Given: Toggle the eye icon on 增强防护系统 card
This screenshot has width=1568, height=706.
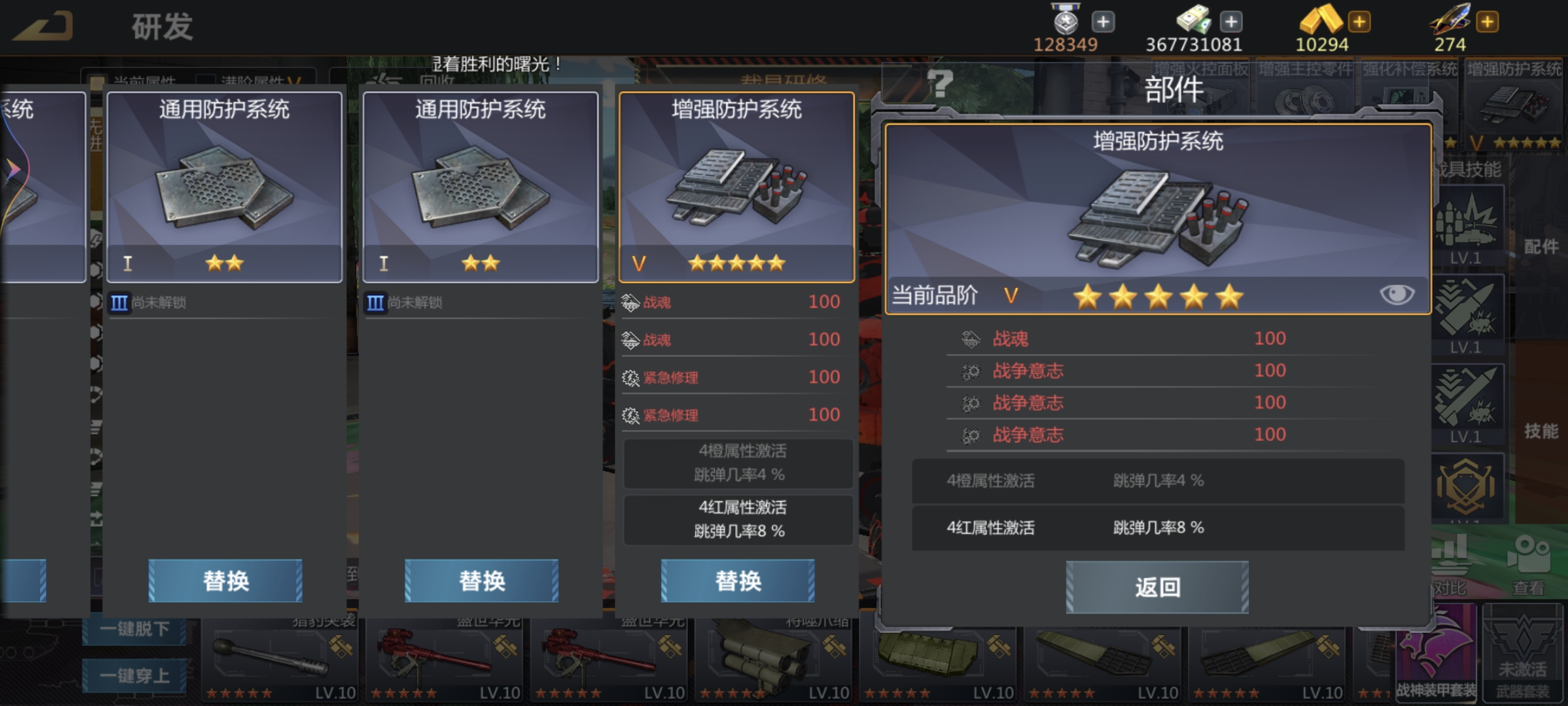Looking at the screenshot, I should 1396,295.
